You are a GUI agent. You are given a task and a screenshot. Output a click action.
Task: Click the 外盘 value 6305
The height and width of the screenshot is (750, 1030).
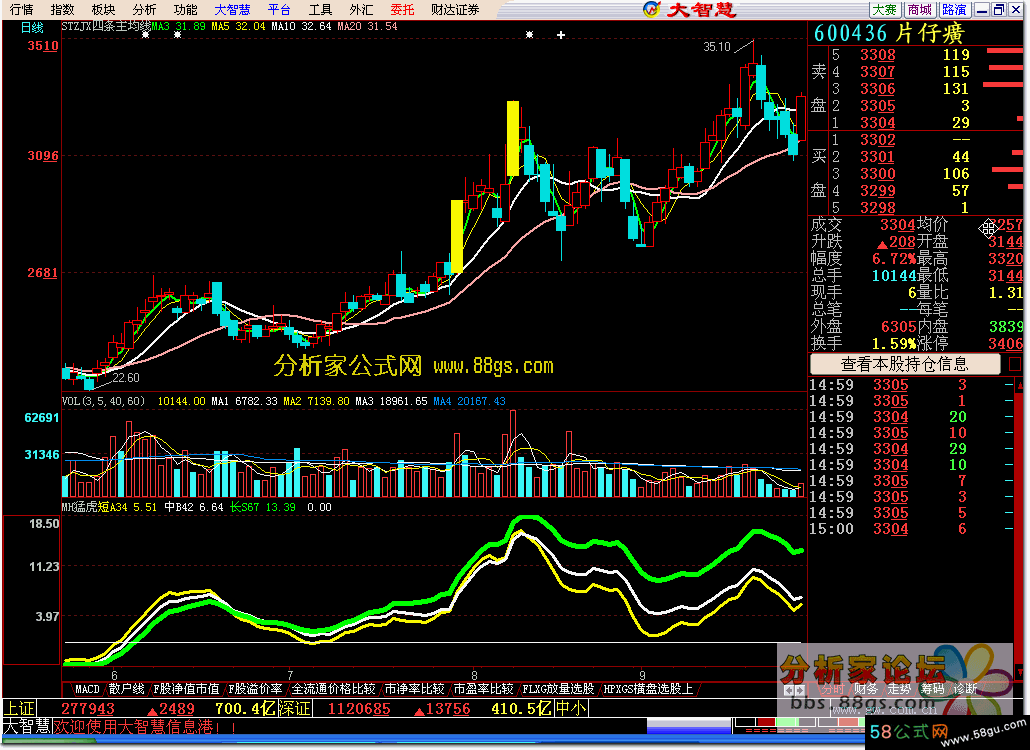click(899, 326)
